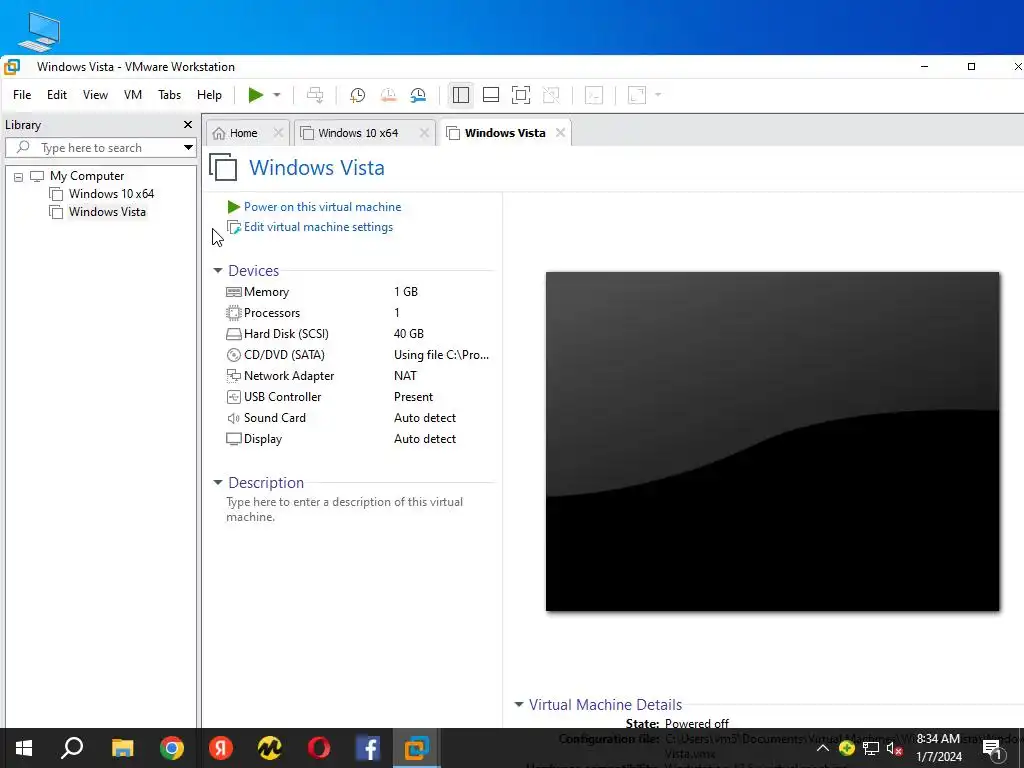Open Yandex from the taskbar

221,748
